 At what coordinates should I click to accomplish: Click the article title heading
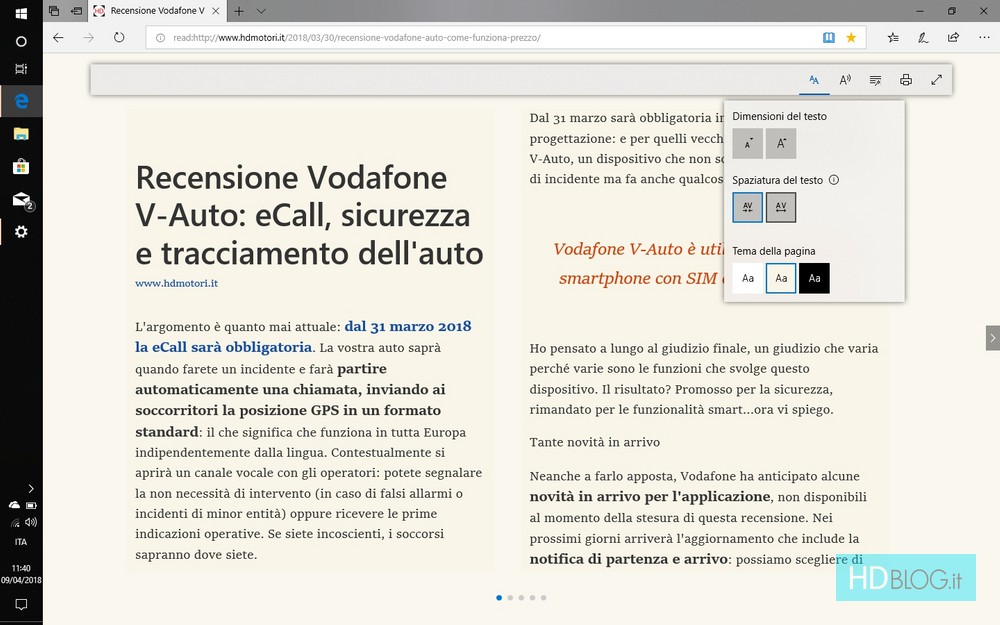309,215
